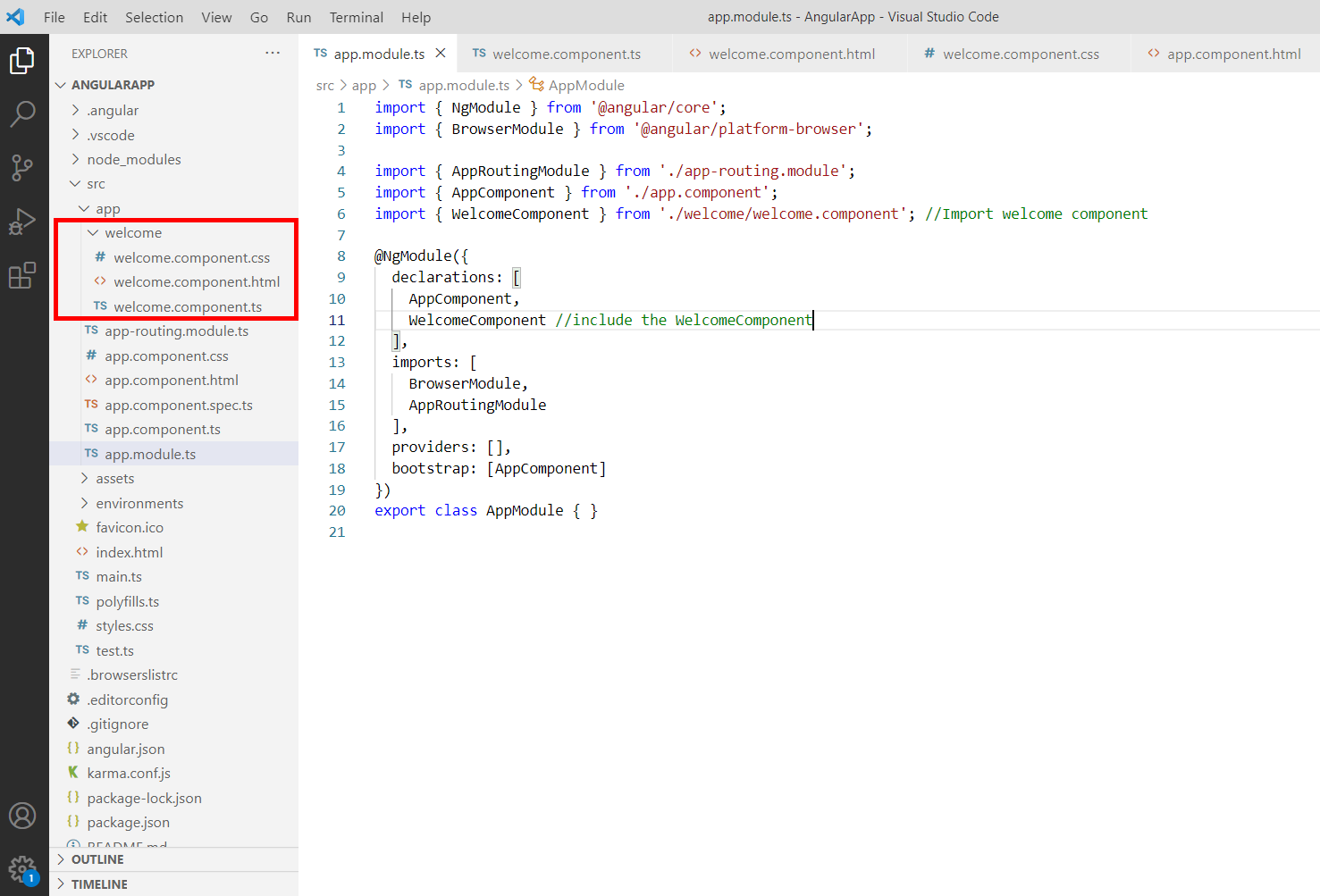The image size is (1320, 896).
Task: Switch to welcome.component.ts tab
Action: pos(565,54)
